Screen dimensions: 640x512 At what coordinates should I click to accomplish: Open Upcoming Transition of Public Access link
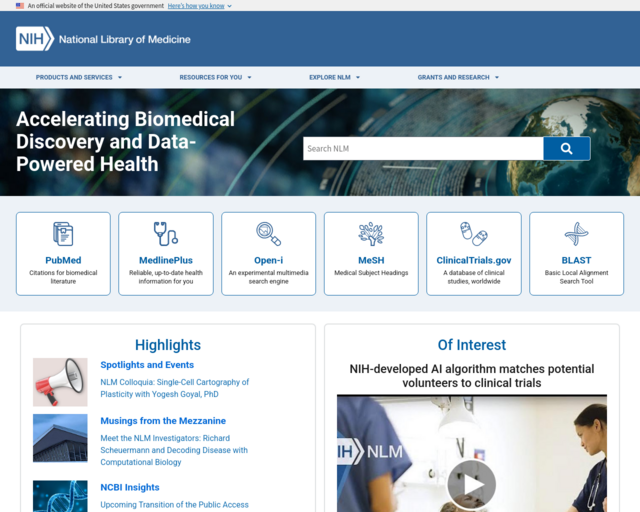pyautogui.click(x=174, y=505)
